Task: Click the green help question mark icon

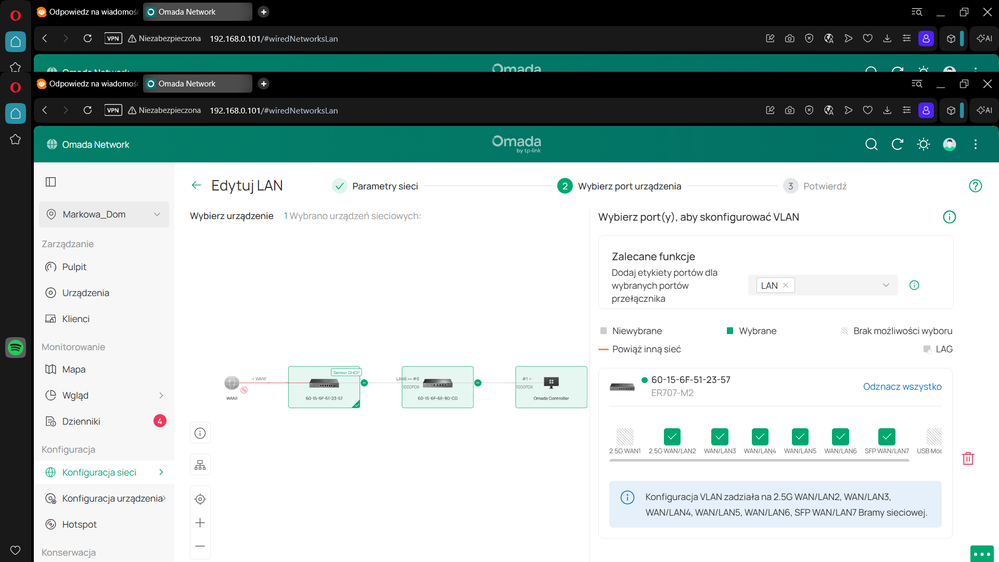Action: pos(975,186)
